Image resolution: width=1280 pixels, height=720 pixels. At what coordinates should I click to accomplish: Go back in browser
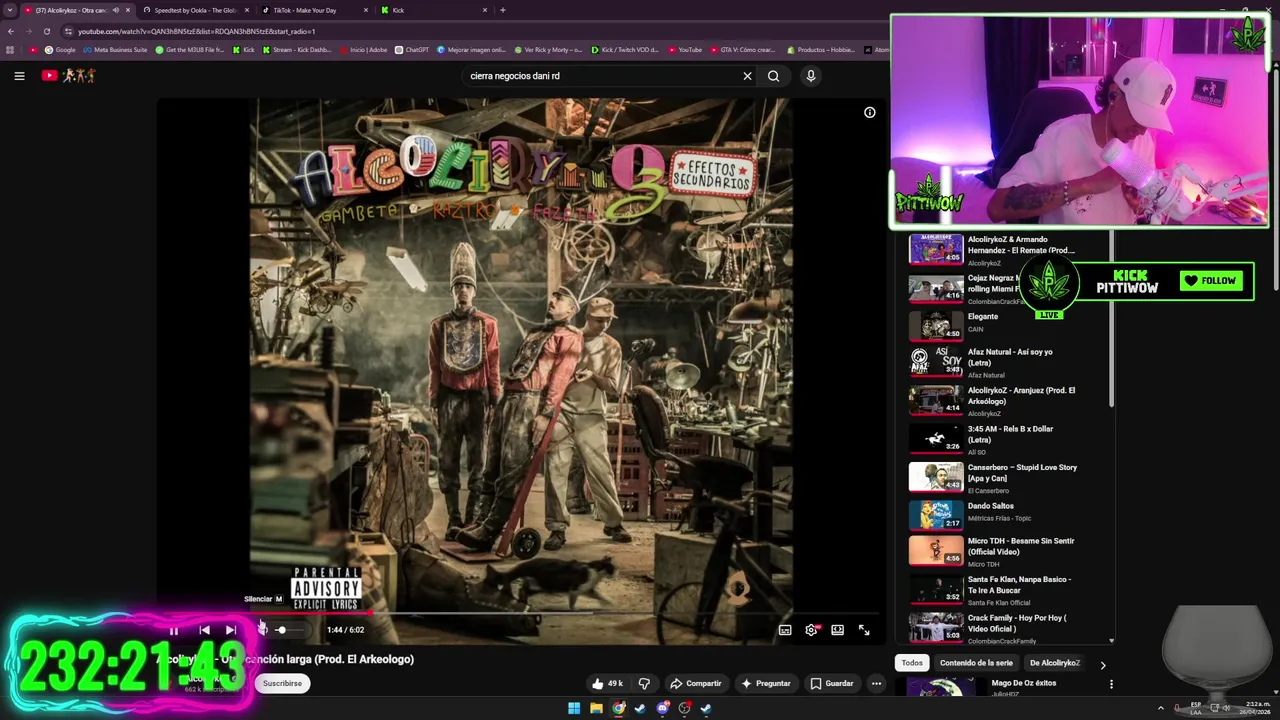[x=11, y=31]
